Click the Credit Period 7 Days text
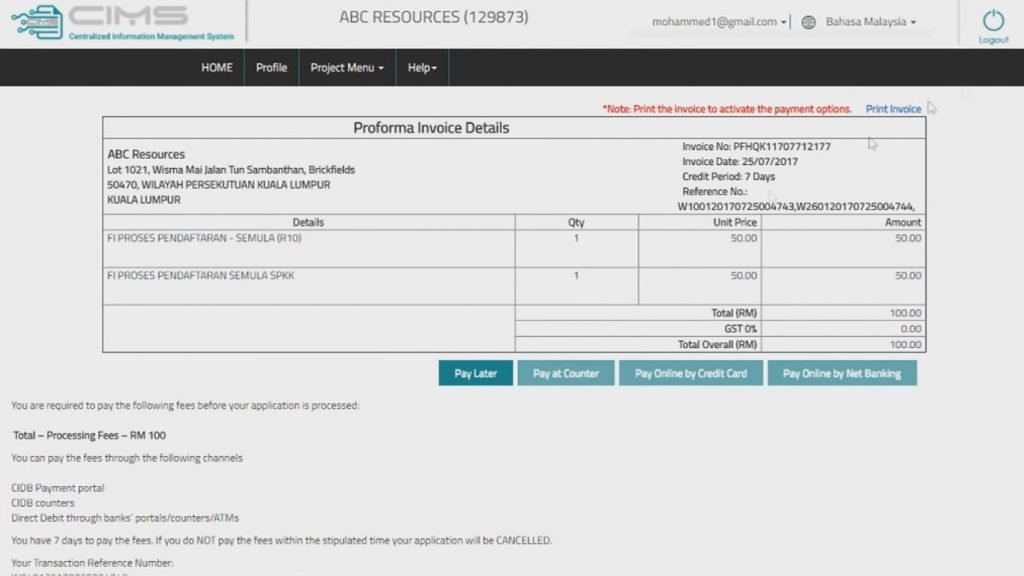1024x576 pixels. tap(728, 176)
